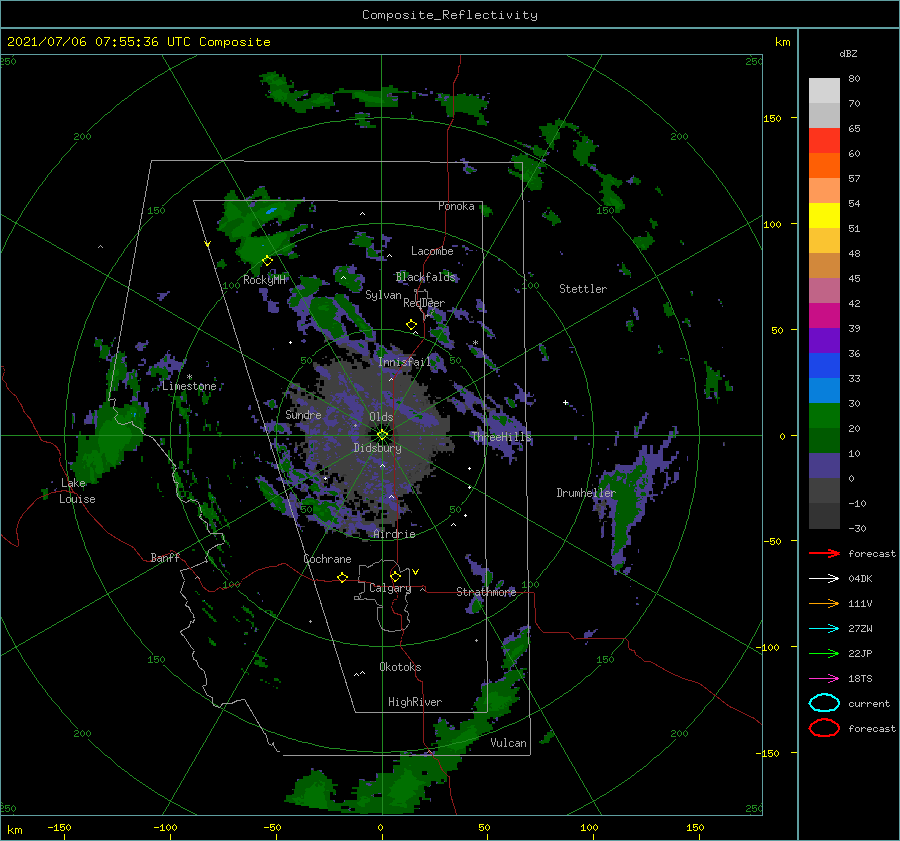Screen dimensions: 900x841
Task: Click the yellow radar site marker at Olds
Action: [382, 435]
